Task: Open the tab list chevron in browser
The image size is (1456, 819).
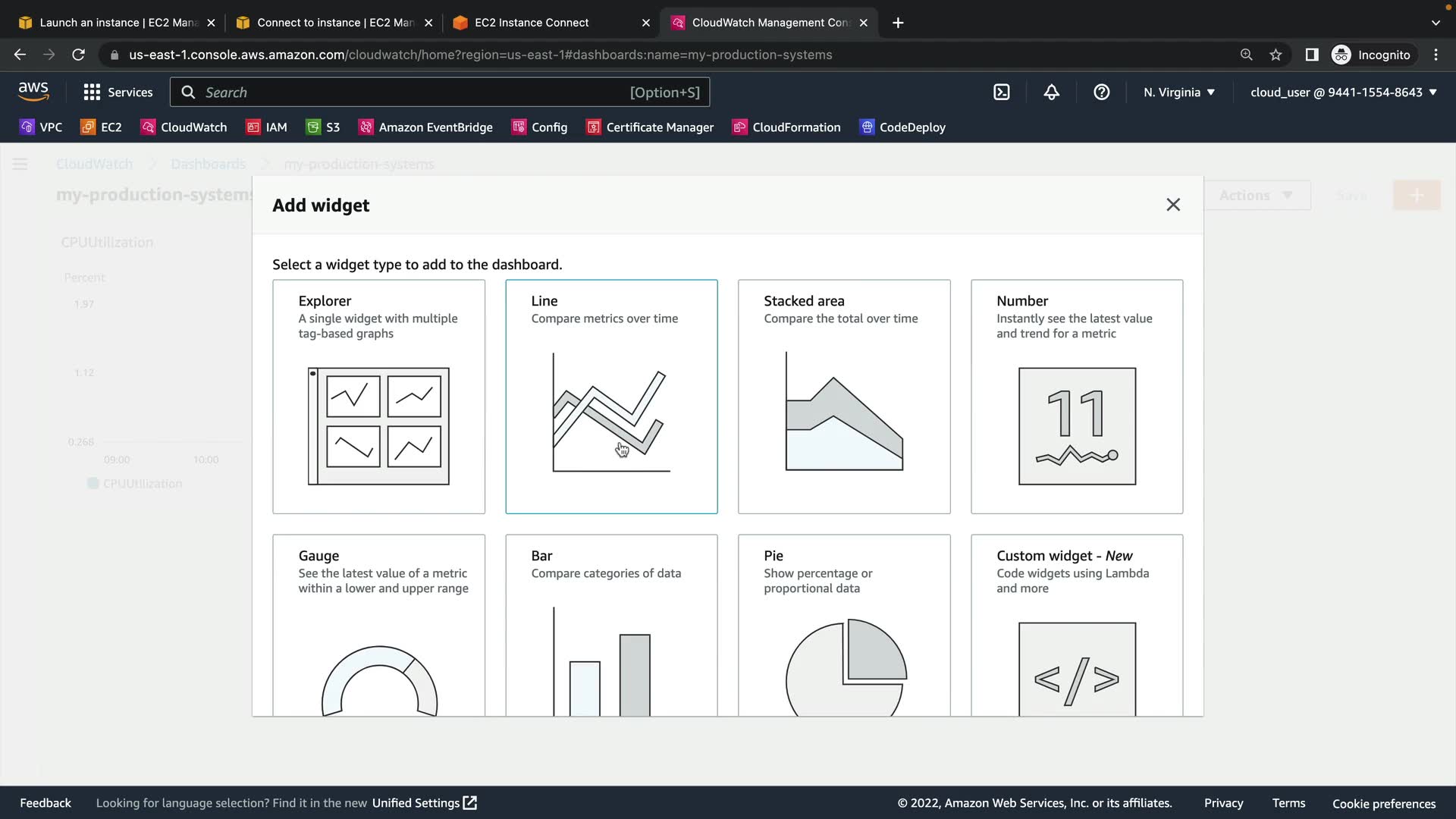Action: [1435, 23]
